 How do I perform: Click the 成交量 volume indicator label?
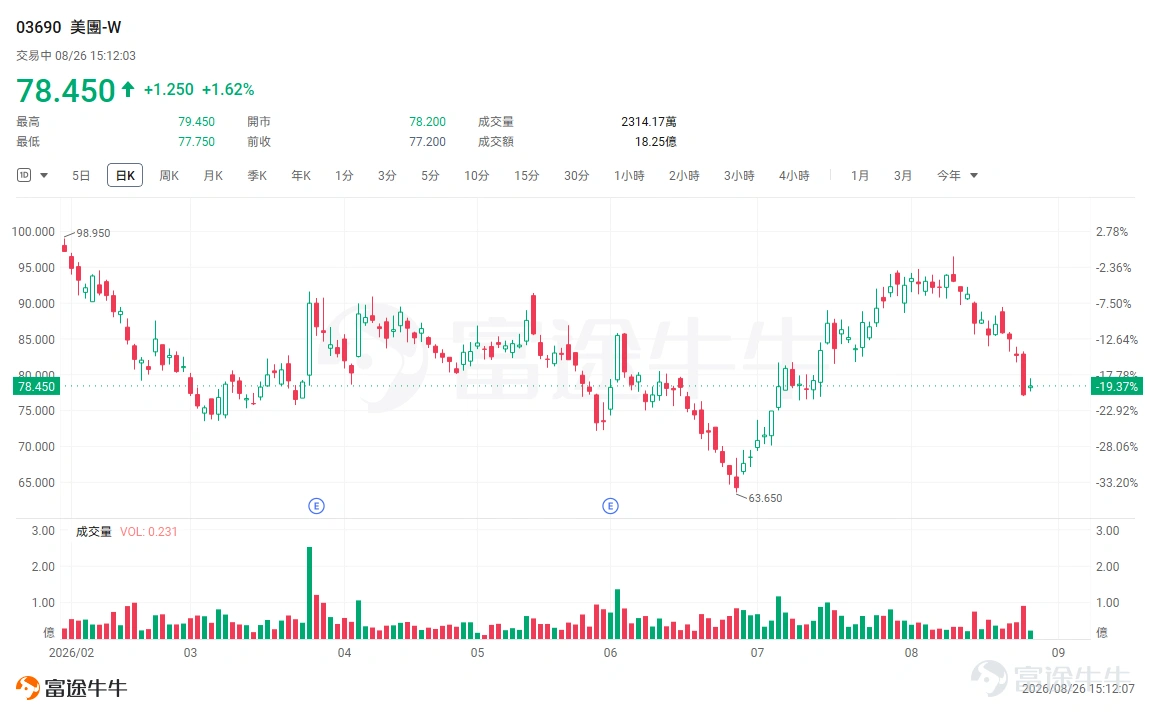(x=93, y=531)
